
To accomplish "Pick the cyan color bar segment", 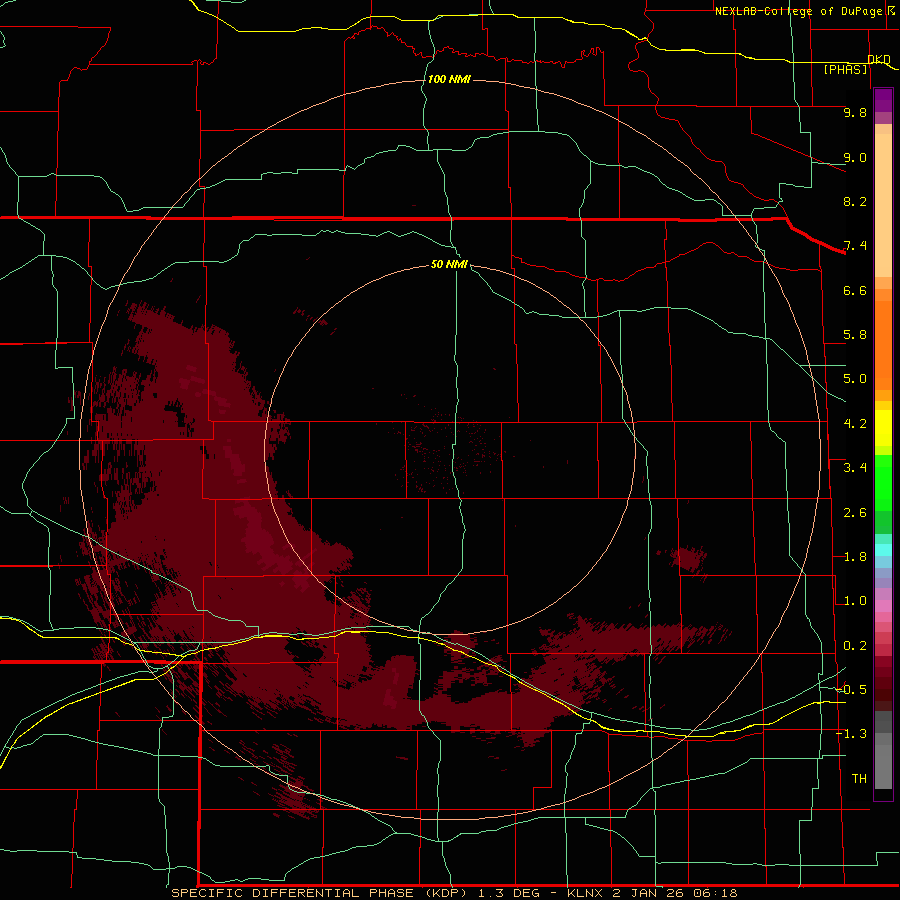I will coord(883,550).
